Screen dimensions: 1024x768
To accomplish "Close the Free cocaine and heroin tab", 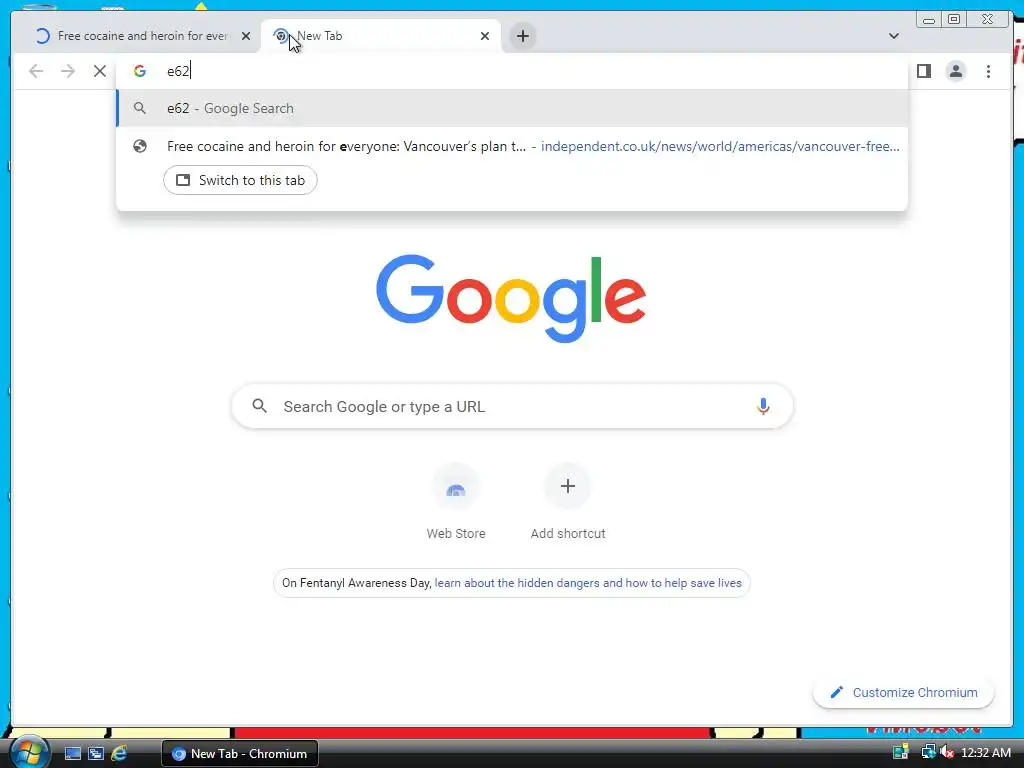I will (x=246, y=36).
